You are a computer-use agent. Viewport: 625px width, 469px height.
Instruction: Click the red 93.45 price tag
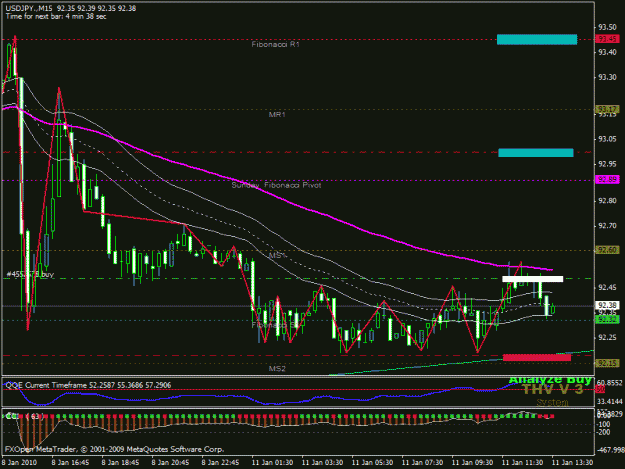(607, 39)
